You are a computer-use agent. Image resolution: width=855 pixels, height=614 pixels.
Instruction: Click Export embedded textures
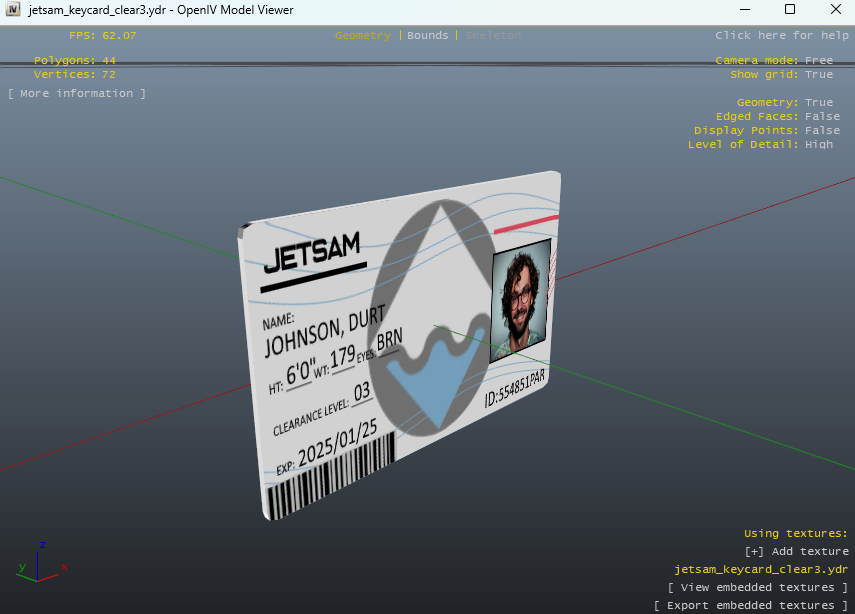tap(751, 605)
